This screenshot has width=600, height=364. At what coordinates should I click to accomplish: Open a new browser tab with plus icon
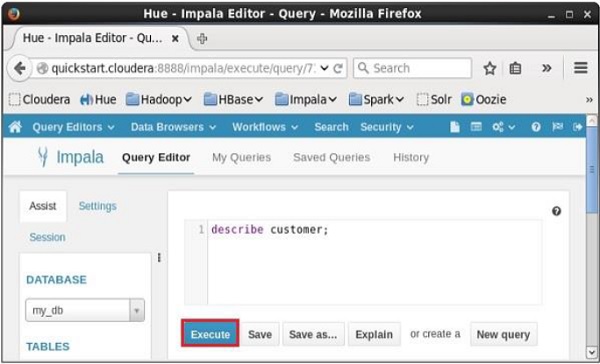pos(202,38)
